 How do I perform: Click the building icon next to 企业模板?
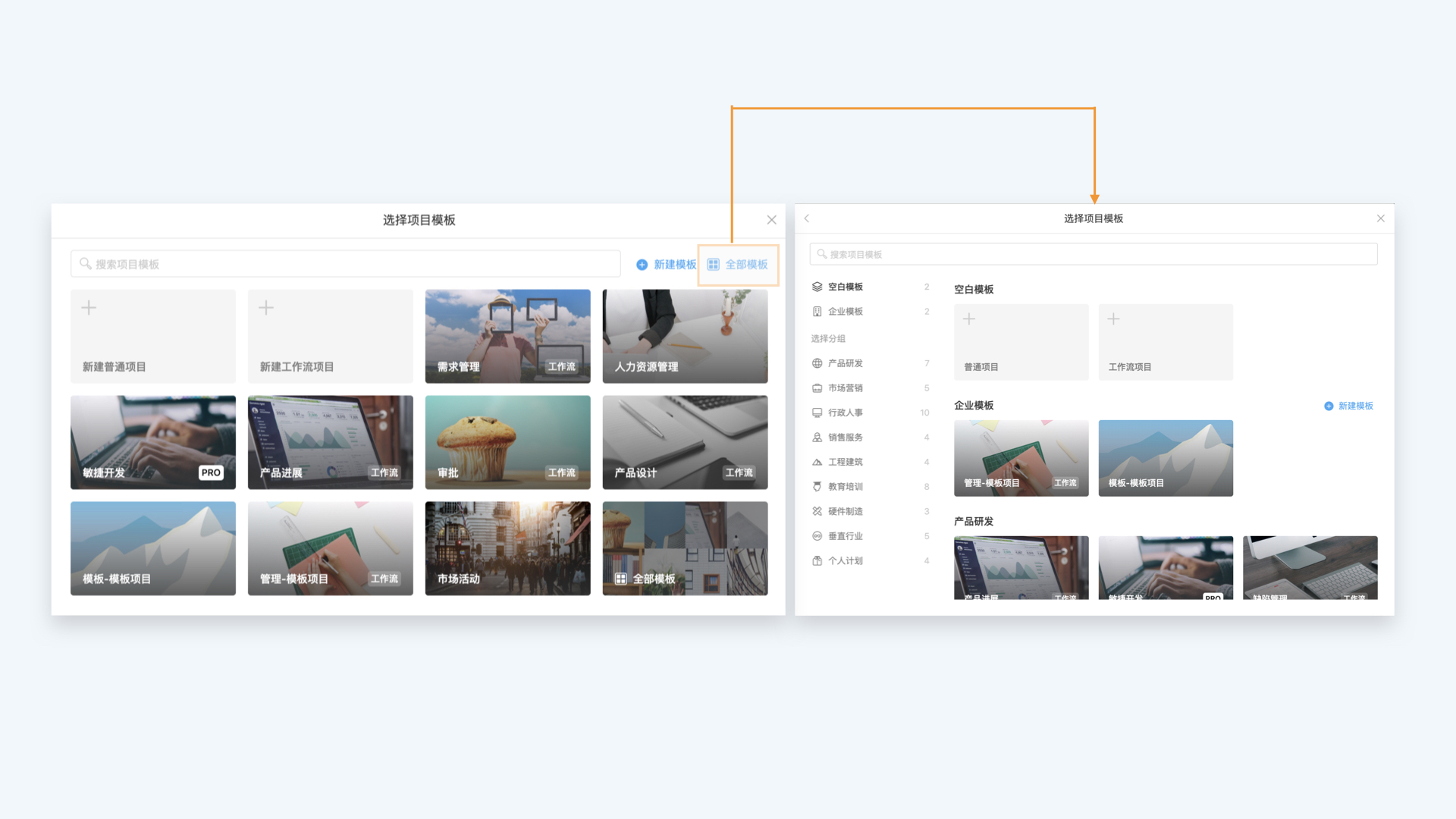[x=817, y=312]
